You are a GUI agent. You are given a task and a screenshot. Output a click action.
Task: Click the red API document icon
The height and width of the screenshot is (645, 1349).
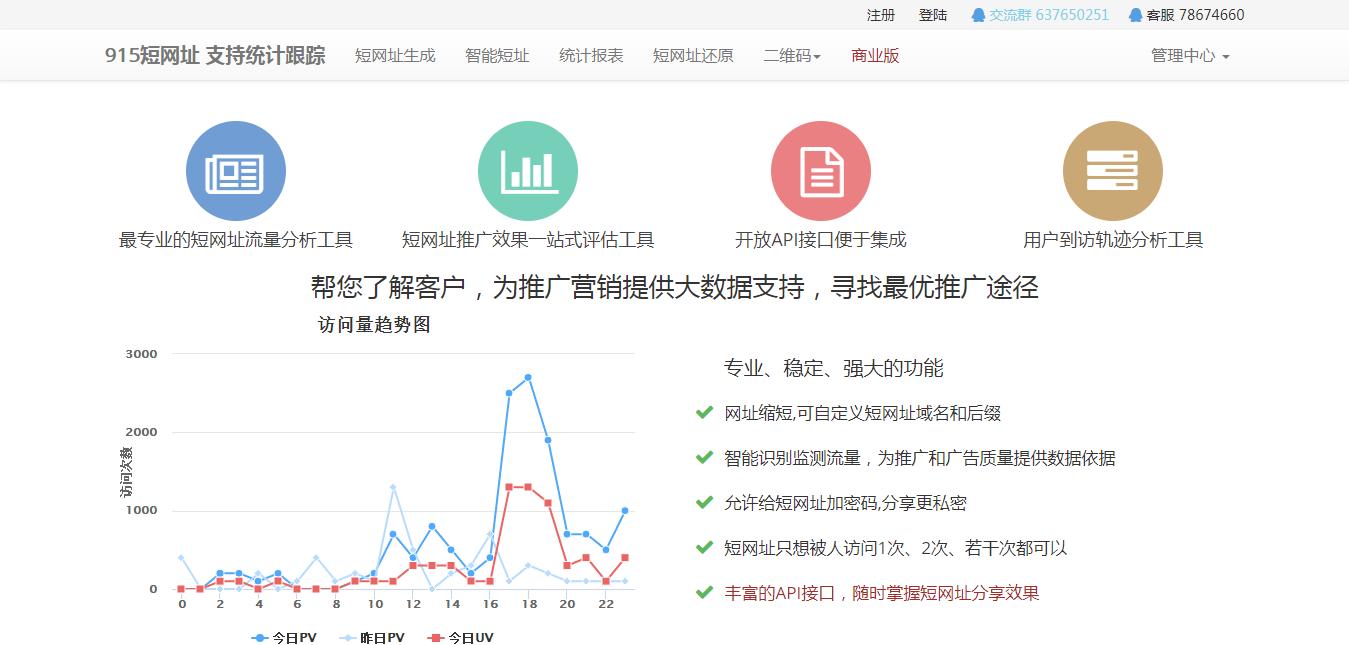(x=820, y=170)
